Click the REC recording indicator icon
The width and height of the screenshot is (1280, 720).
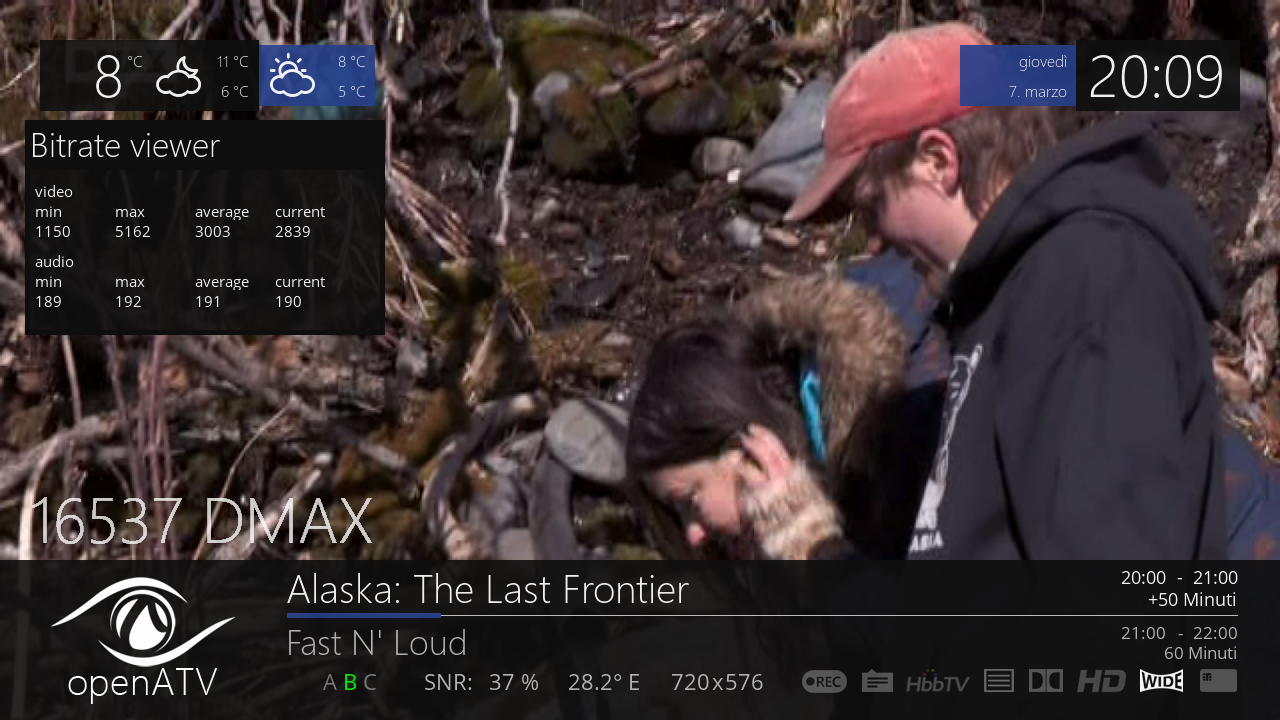[824, 682]
